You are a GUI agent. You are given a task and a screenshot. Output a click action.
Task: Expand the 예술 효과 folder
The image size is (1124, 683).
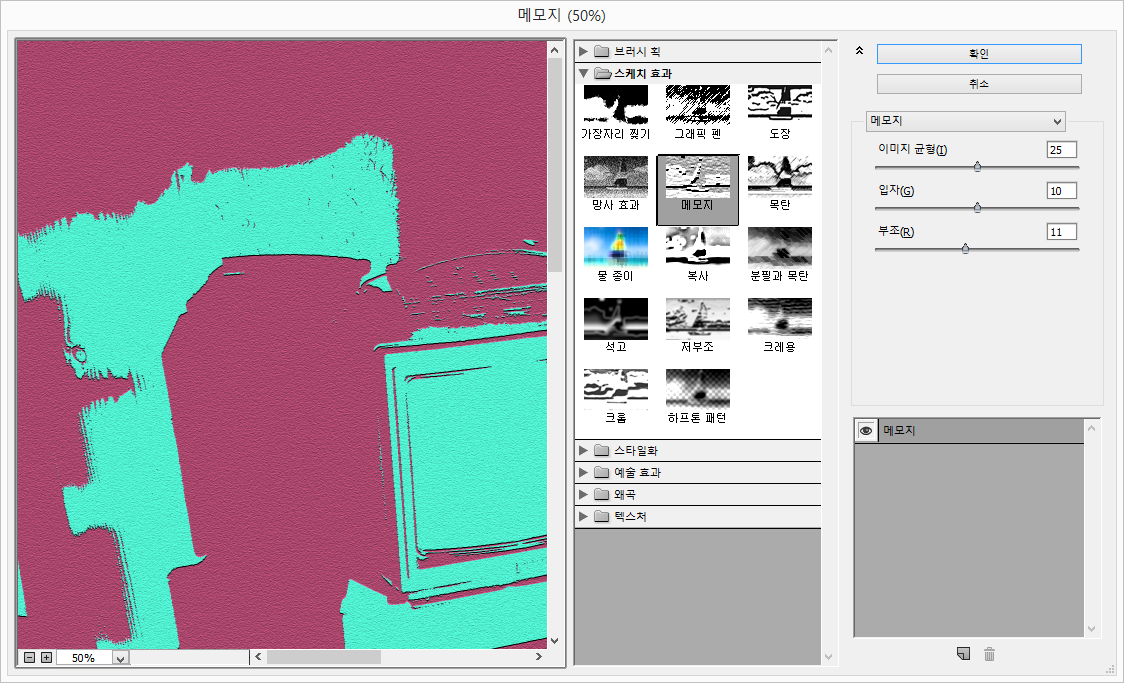(x=584, y=473)
